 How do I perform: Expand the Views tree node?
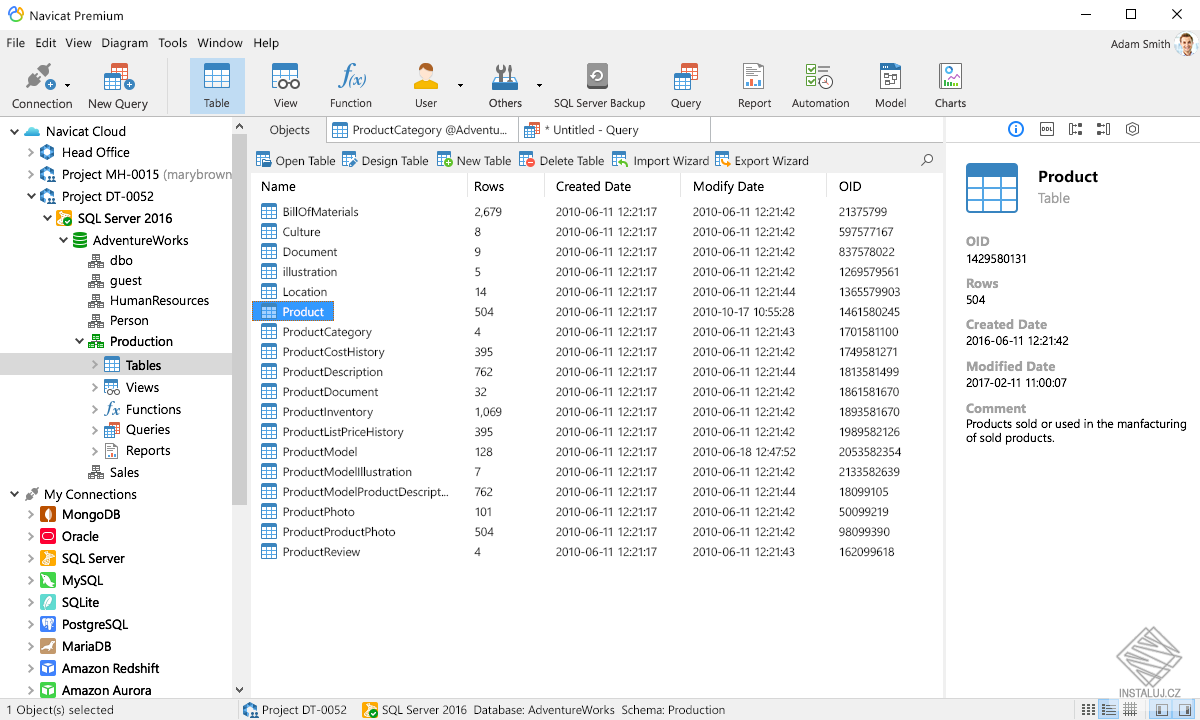click(95, 387)
